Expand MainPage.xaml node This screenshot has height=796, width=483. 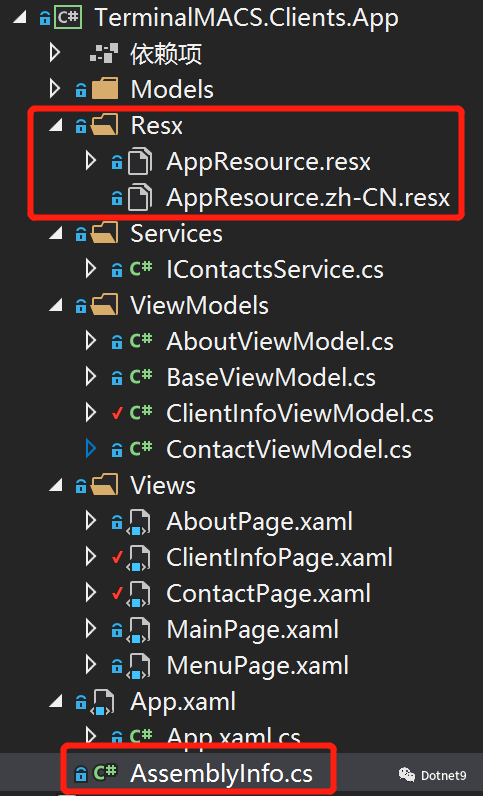(x=91, y=629)
